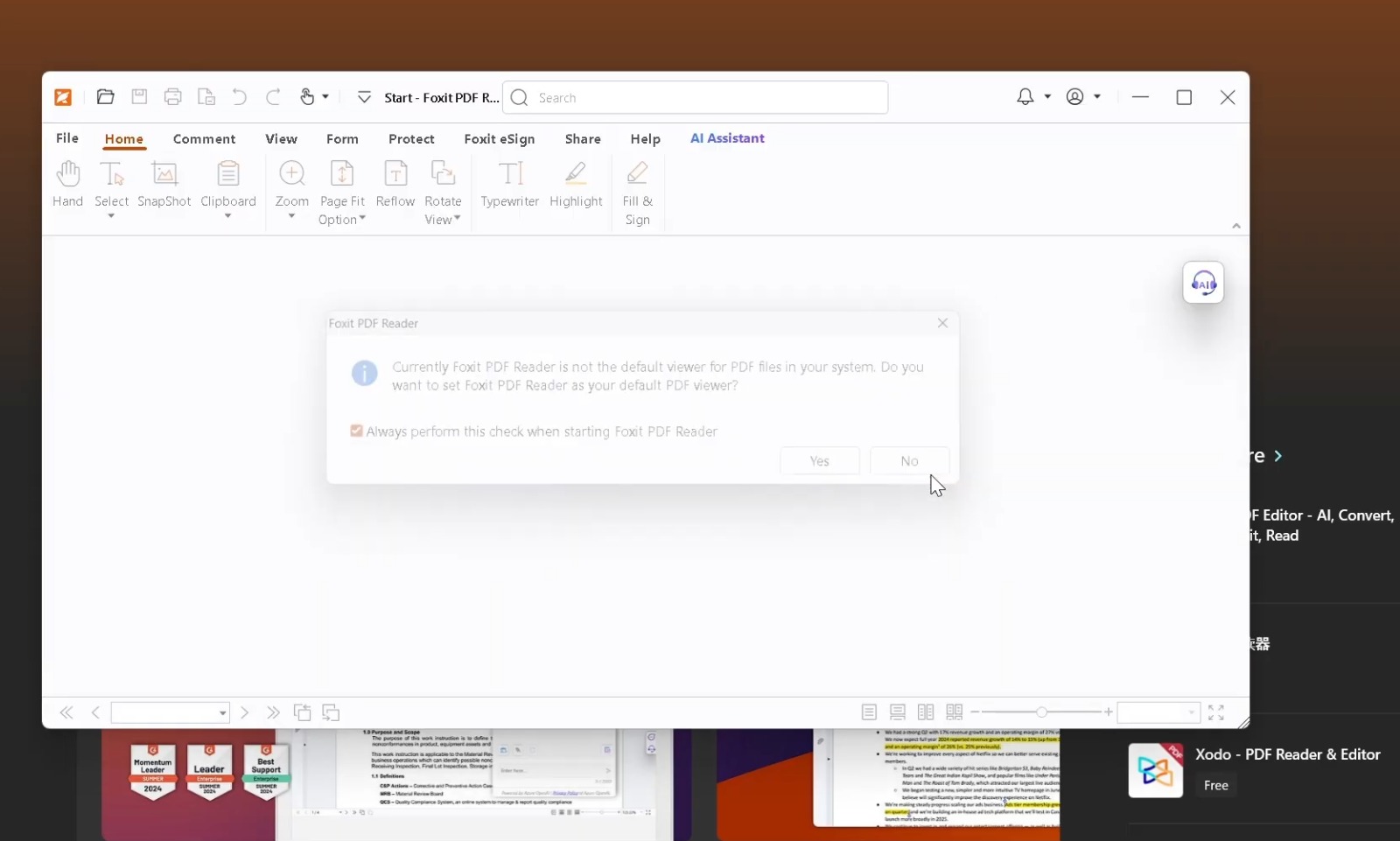Click the Foxit logo icon
This screenshot has height=841, width=1400.
(63, 97)
